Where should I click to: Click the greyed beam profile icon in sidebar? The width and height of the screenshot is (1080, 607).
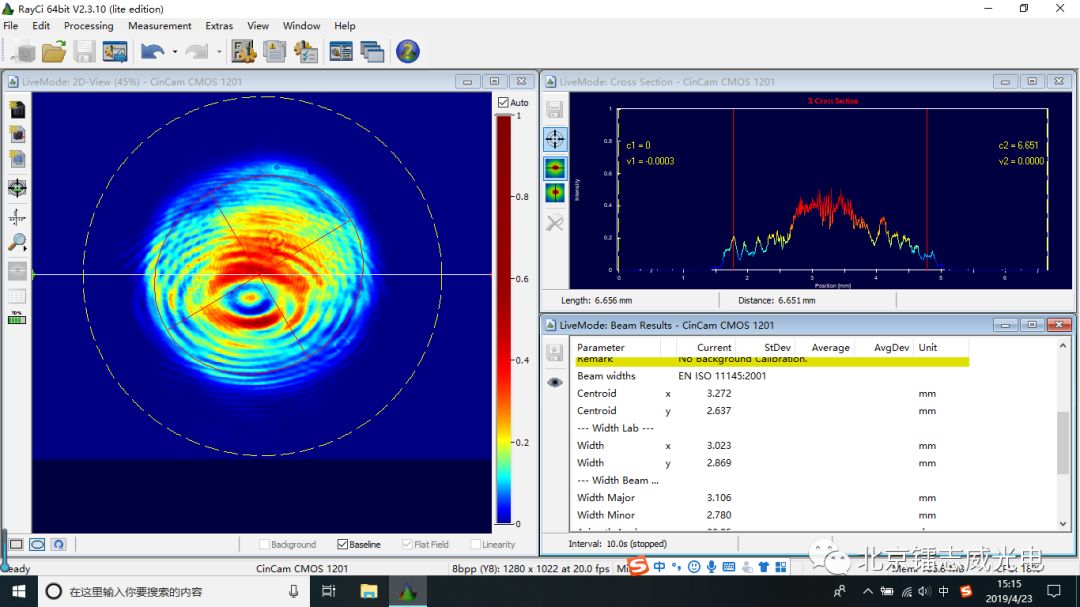pos(17,271)
